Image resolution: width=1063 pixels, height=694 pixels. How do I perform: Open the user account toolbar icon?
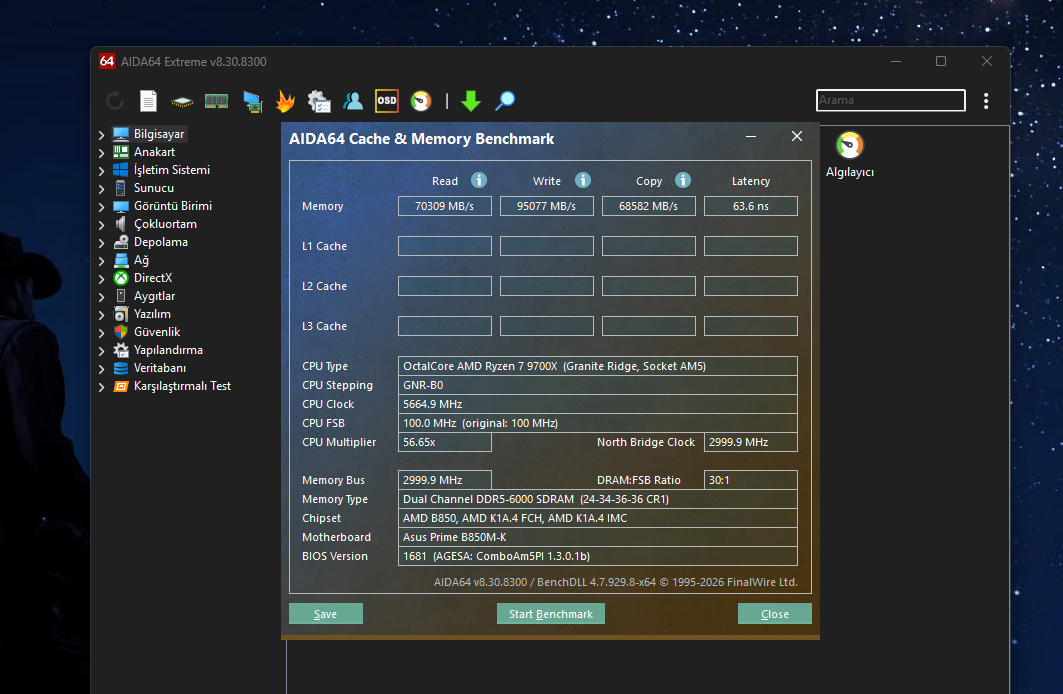[x=353, y=101]
